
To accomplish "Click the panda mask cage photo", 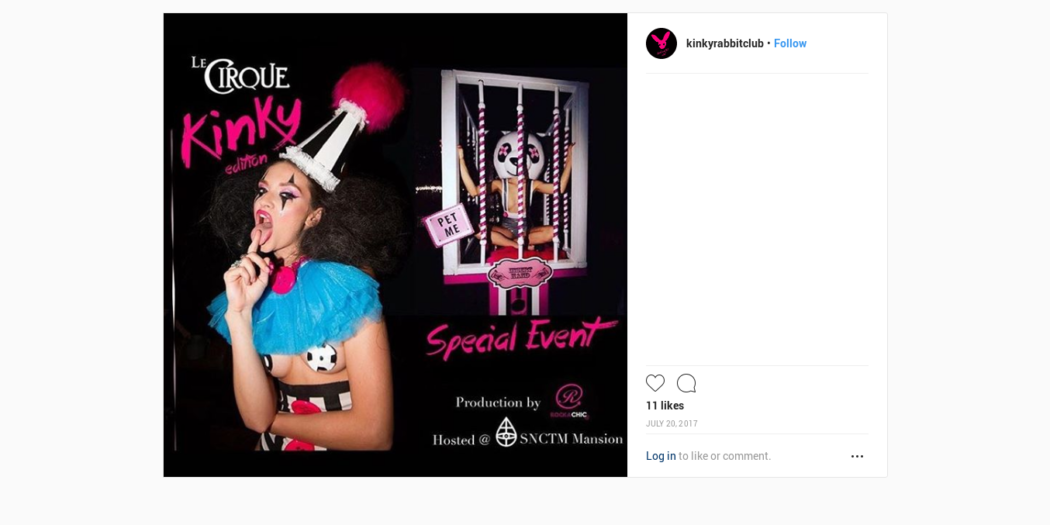I will click(519, 191).
